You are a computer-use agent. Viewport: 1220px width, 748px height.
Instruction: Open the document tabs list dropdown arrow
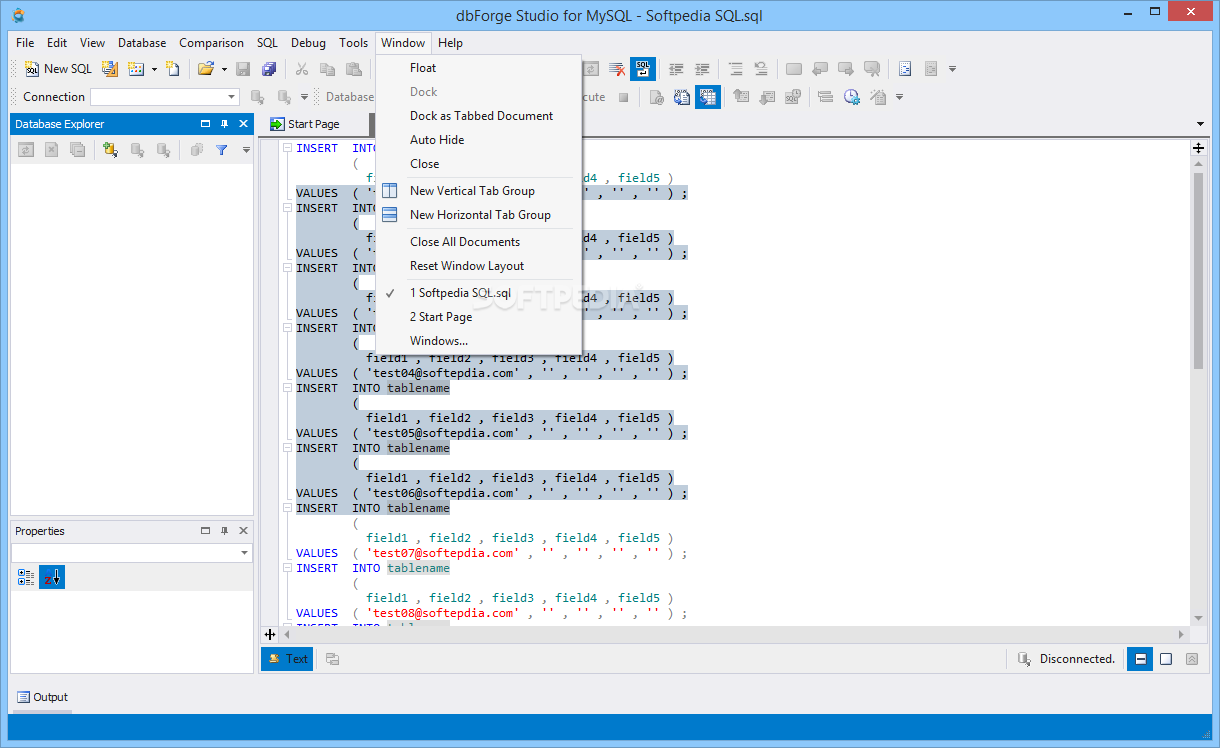click(x=1200, y=124)
